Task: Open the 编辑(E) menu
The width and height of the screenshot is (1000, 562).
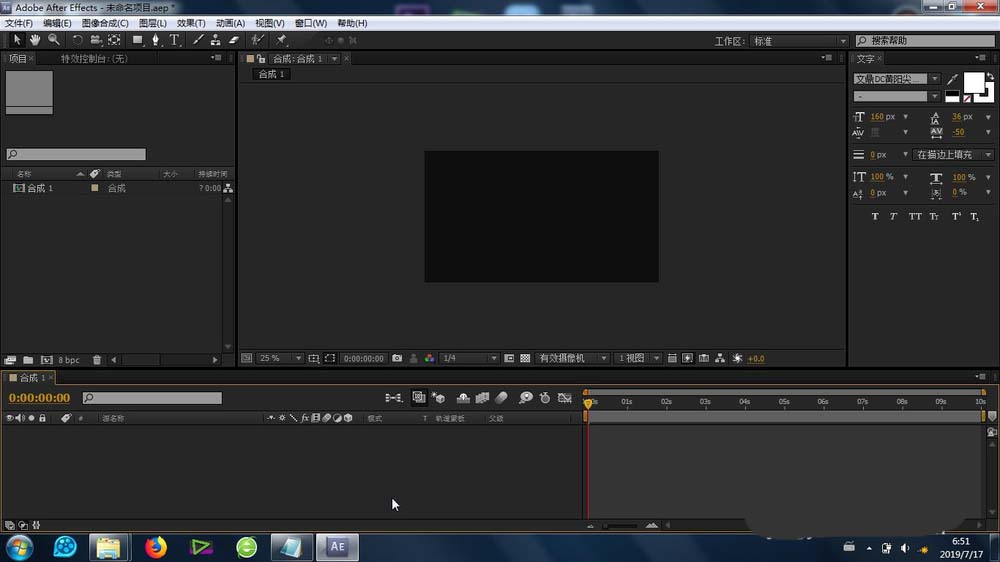Action: [x=57, y=23]
